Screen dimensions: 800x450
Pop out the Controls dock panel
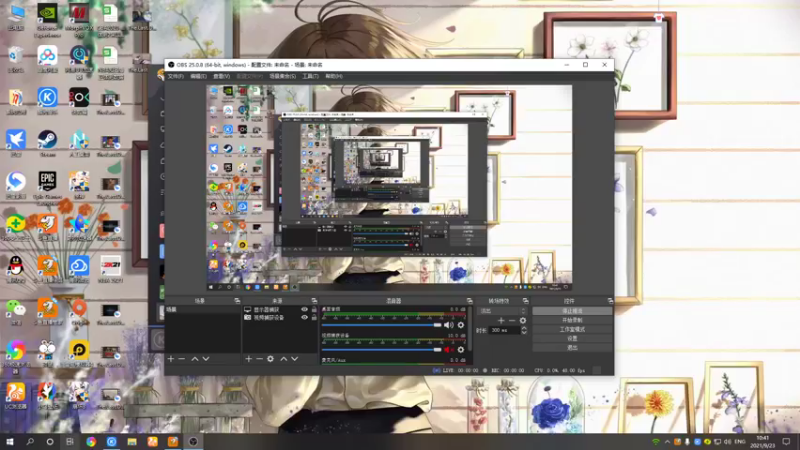point(610,301)
